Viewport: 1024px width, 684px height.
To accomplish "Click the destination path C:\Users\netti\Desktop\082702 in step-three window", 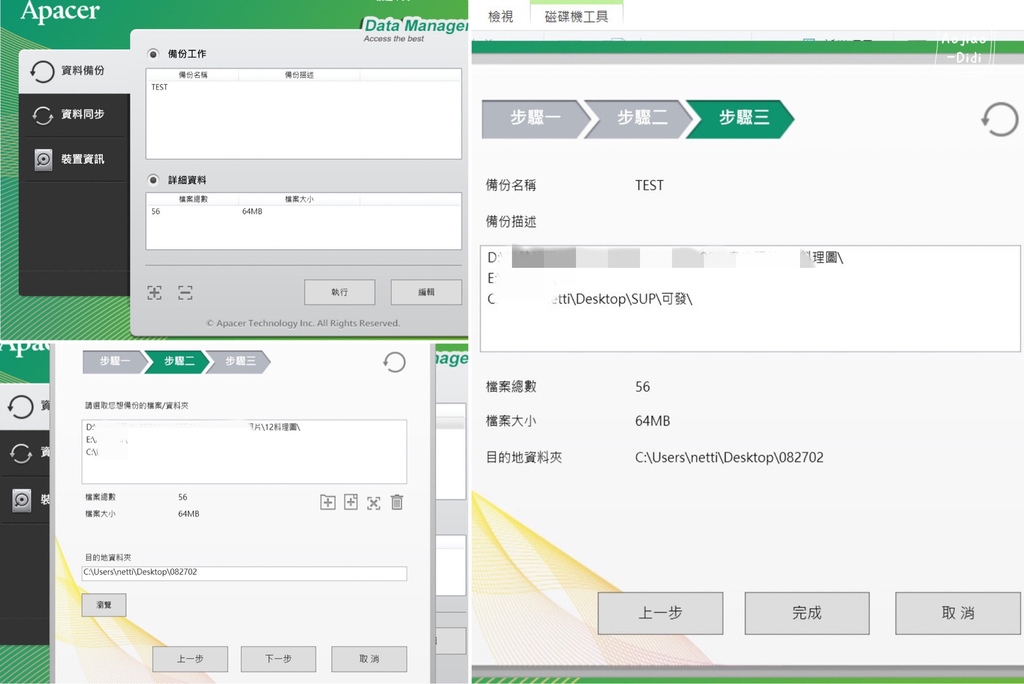I will coord(729,457).
